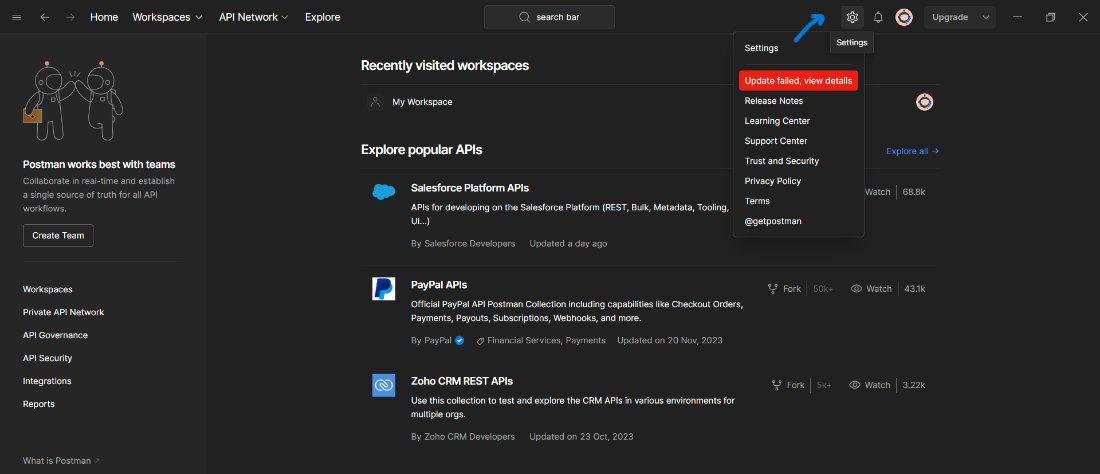The width and height of the screenshot is (1100, 474).
Task: Open the Explore tab
Action: click(323, 18)
